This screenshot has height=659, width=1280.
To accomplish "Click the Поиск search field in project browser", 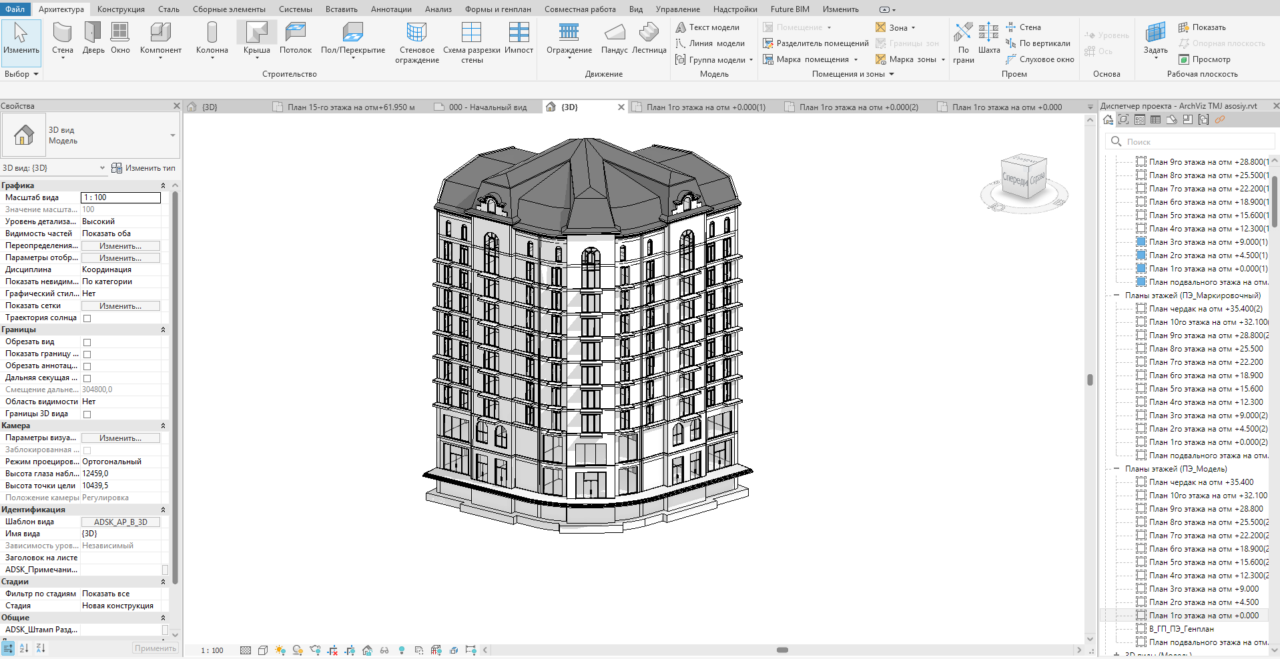I will click(x=1190, y=142).
